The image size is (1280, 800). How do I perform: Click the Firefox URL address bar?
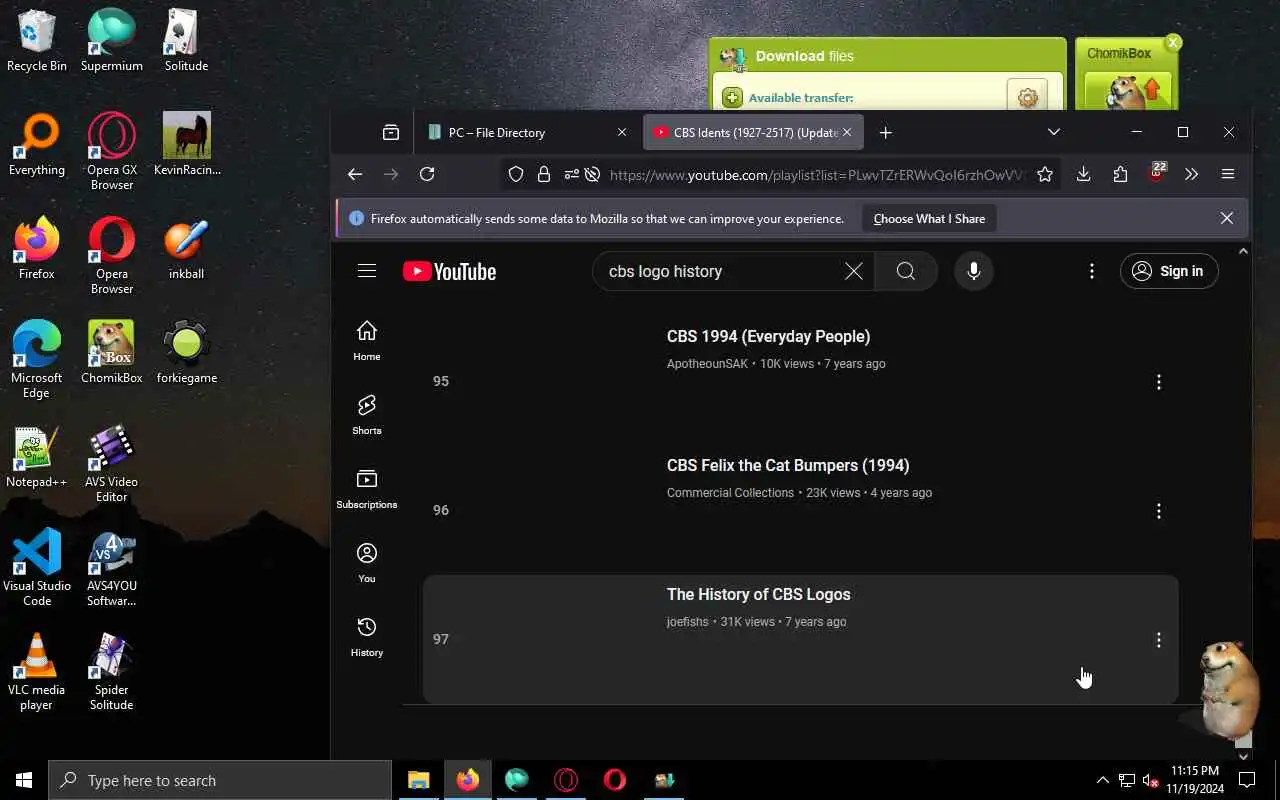point(815,175)
